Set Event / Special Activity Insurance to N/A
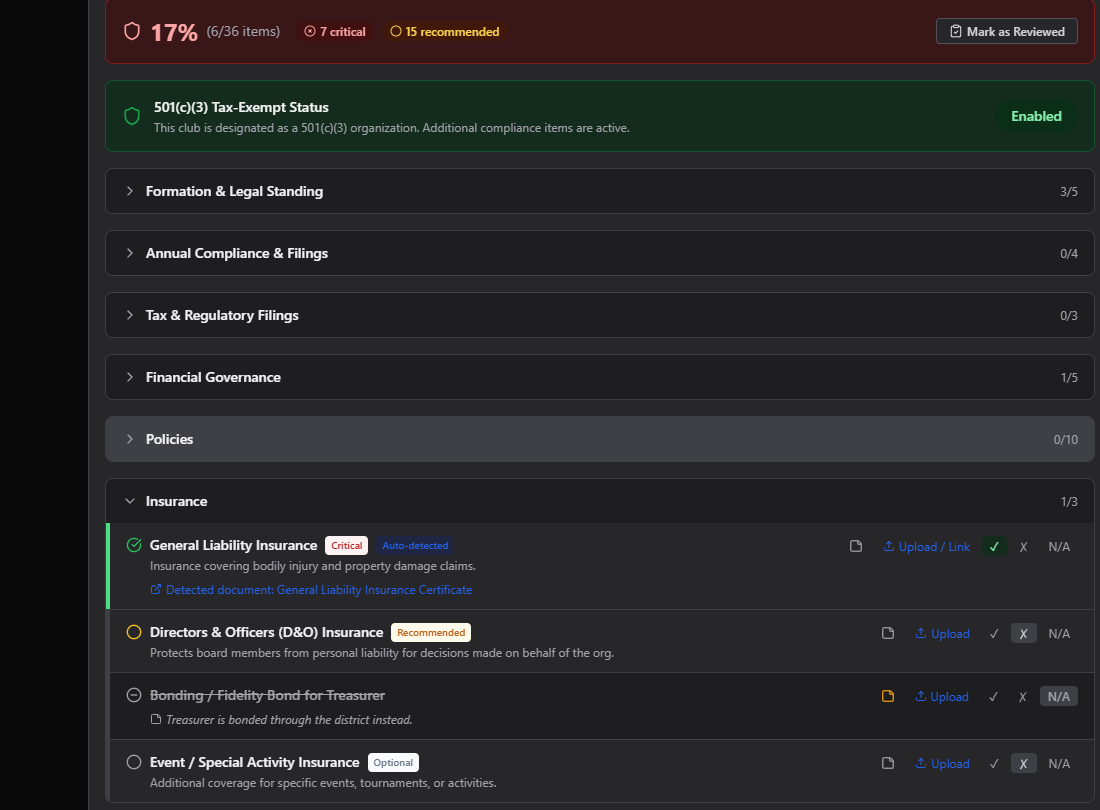The width and height of the screenshot is (1100, 810). coord(1059,763)
